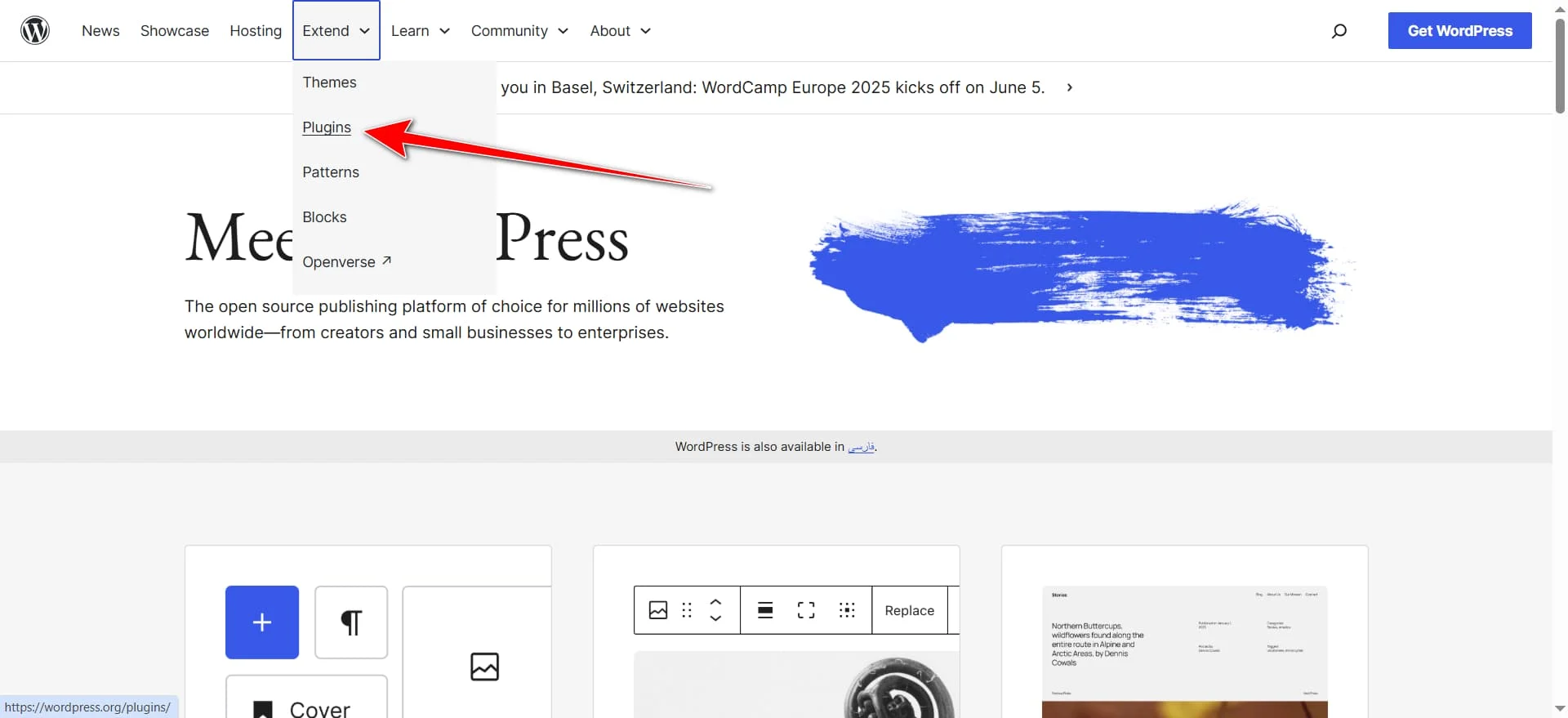Click the scrollbar down arrow
Image resolution: width=1568 pixels, height=718 pixels.
[x=1560, y=709]
